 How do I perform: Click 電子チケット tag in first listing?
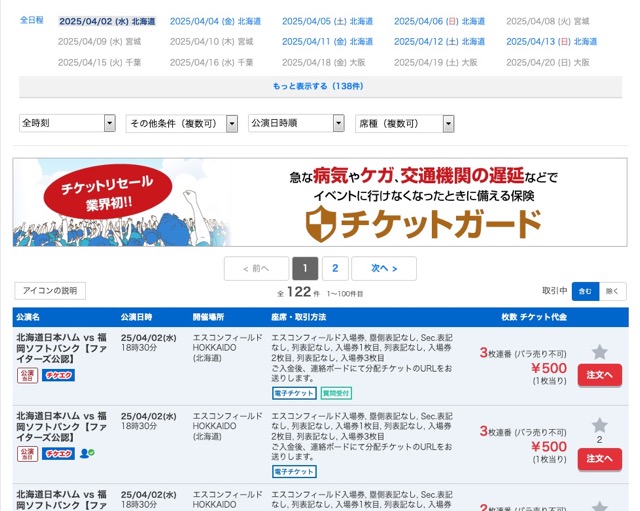294,393
